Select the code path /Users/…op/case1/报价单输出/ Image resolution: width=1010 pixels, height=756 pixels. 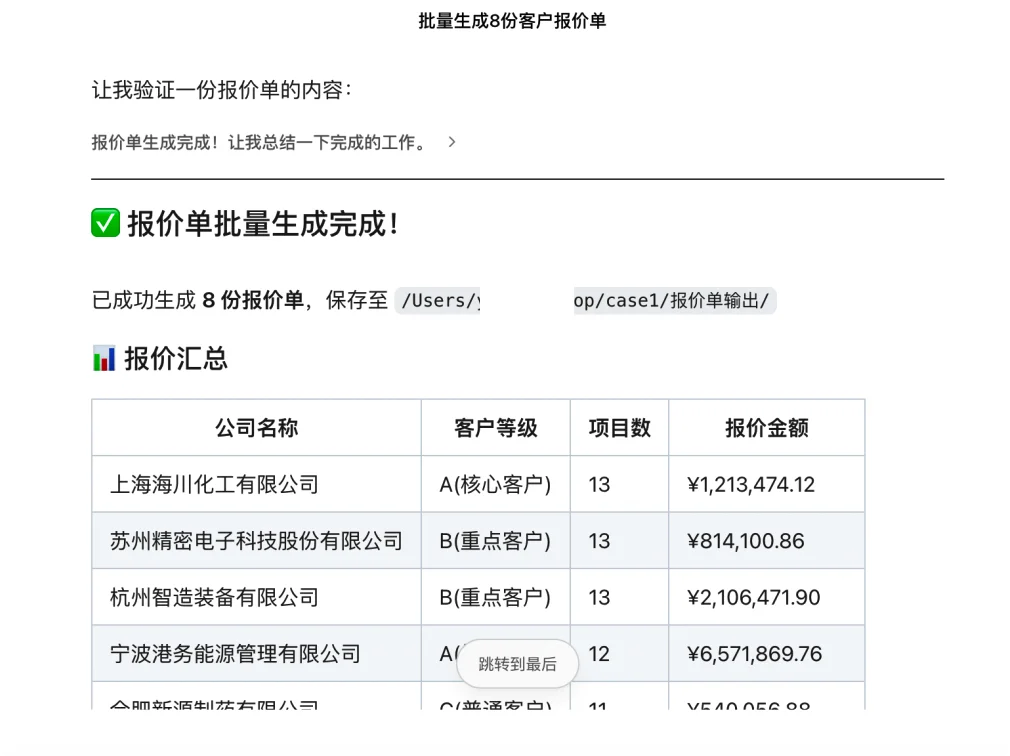[590, 299]
